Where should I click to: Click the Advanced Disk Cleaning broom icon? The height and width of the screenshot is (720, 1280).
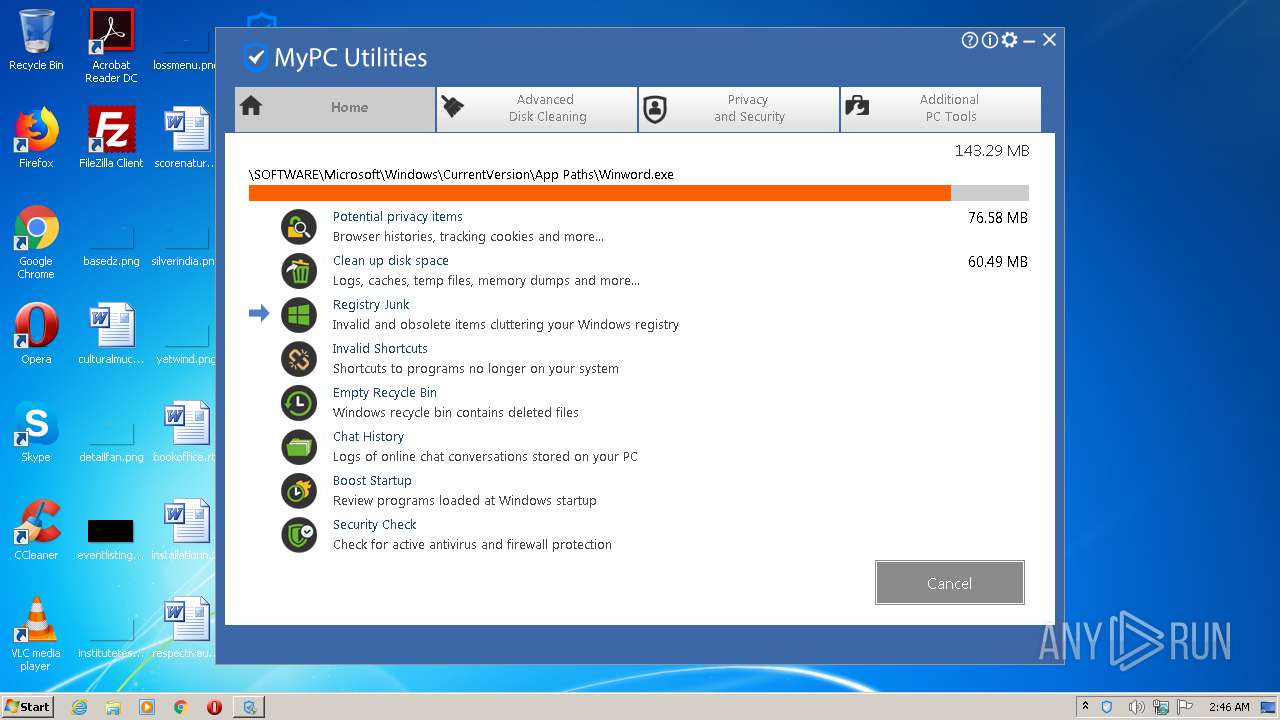click(x=453, y=106)
